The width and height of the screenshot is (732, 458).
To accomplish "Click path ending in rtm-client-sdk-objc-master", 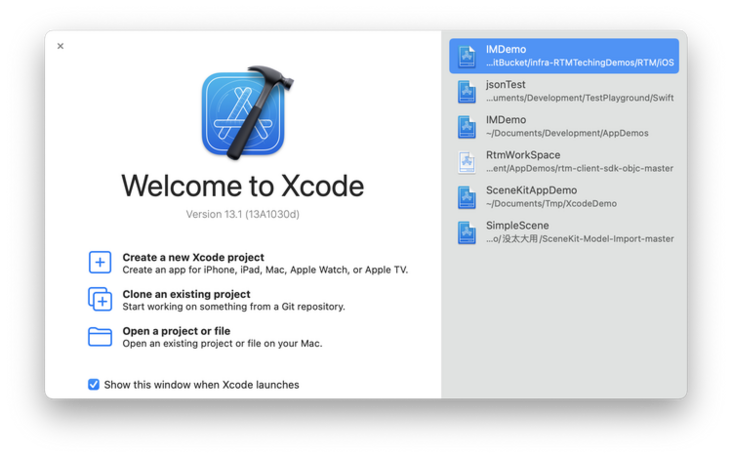I will pyautogui.click(x=579, y=169).
